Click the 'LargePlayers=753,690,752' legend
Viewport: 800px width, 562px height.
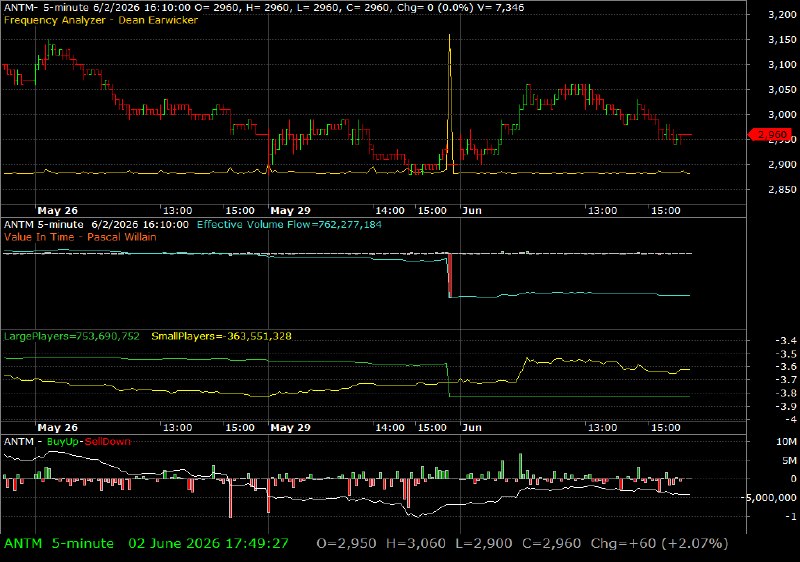click(71, 336)
